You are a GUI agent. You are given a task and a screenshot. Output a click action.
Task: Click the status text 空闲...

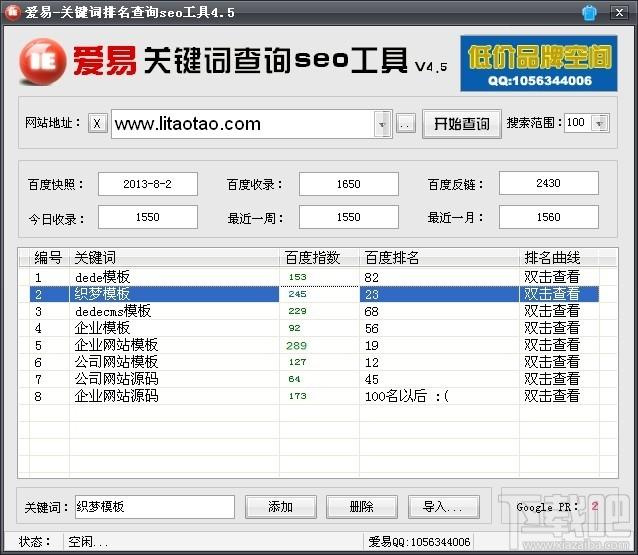tap(87, 542)
